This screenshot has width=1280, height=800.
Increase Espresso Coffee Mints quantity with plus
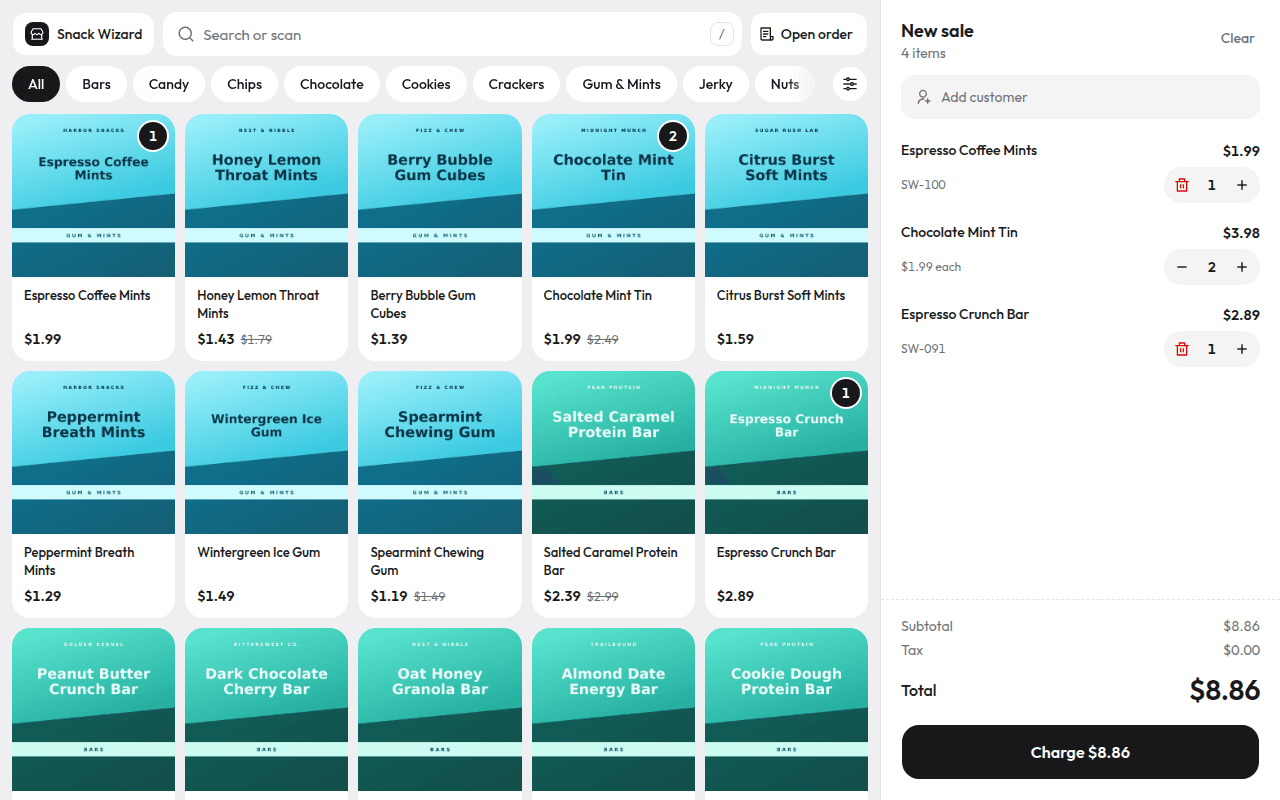1242,185
